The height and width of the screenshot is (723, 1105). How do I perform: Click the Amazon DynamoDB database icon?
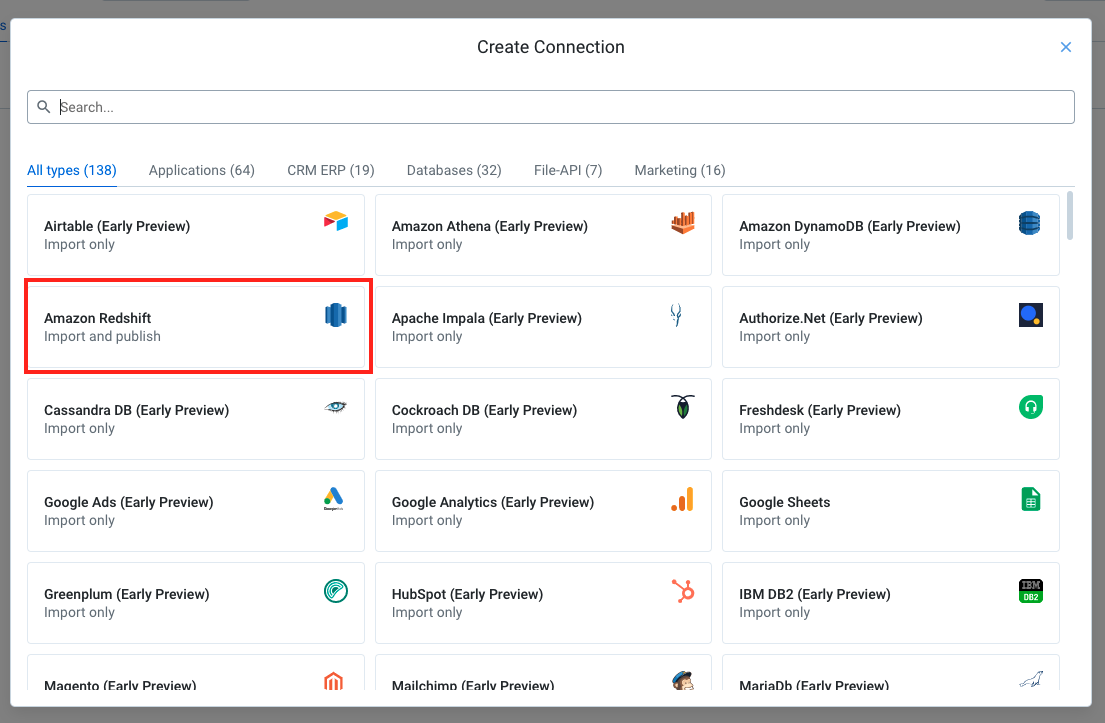click(1030, 222)
